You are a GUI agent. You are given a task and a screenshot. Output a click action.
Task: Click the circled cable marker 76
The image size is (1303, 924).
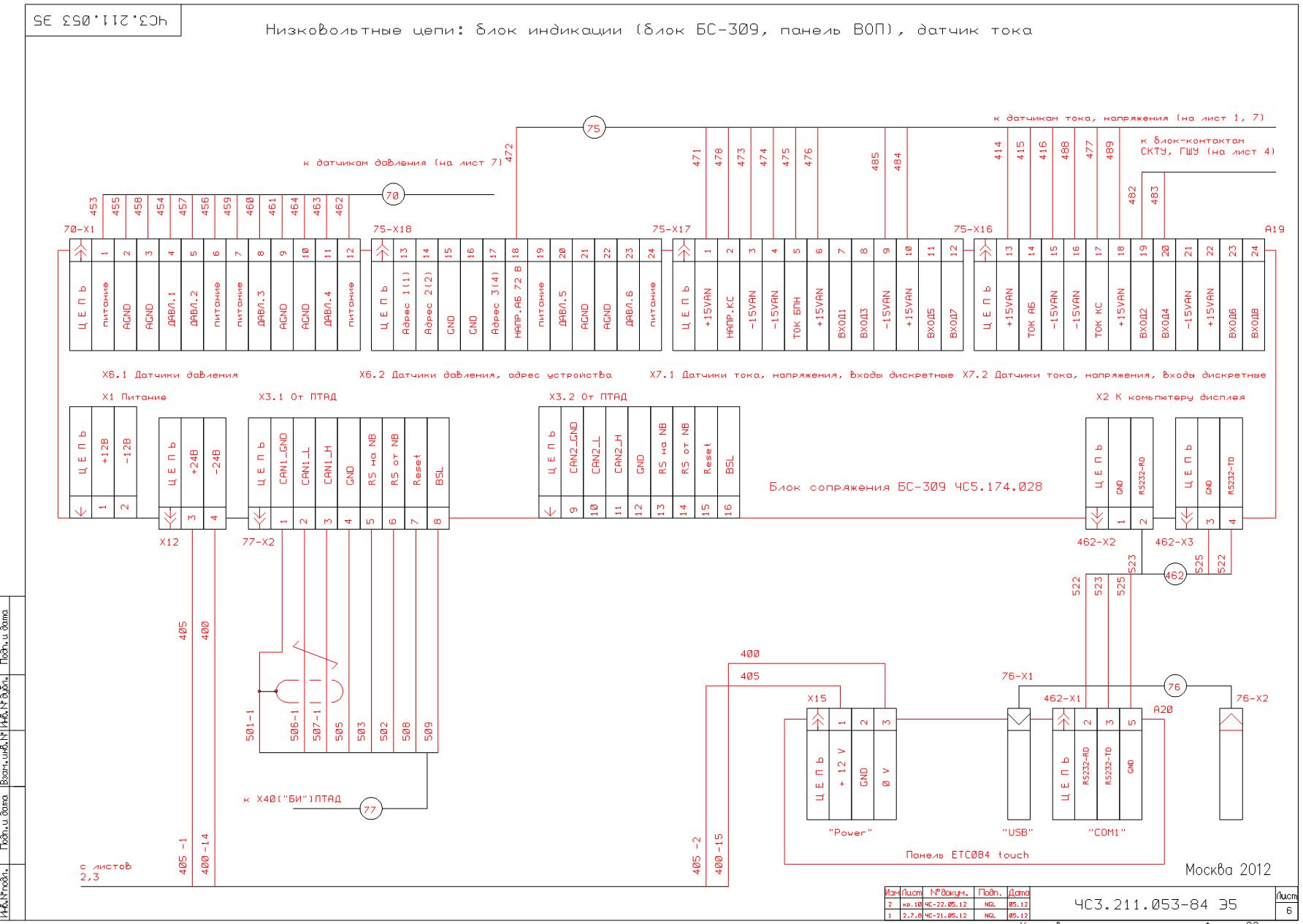[x=1174, y=686]
